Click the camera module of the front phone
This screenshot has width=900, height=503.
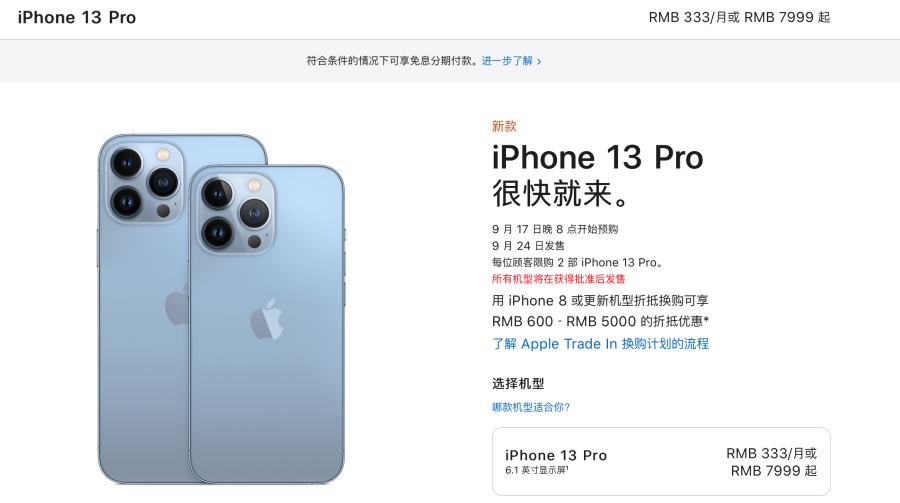[235, 213]
